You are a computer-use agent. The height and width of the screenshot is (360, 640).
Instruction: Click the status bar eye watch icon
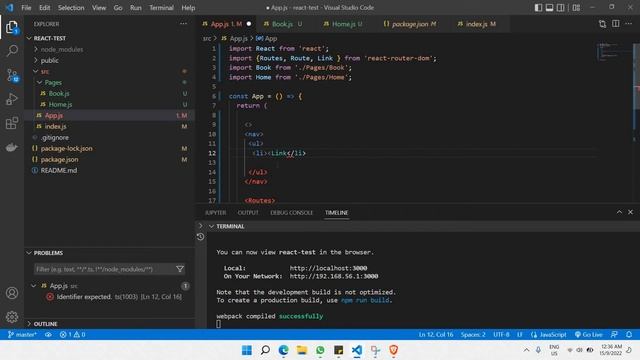48,334
